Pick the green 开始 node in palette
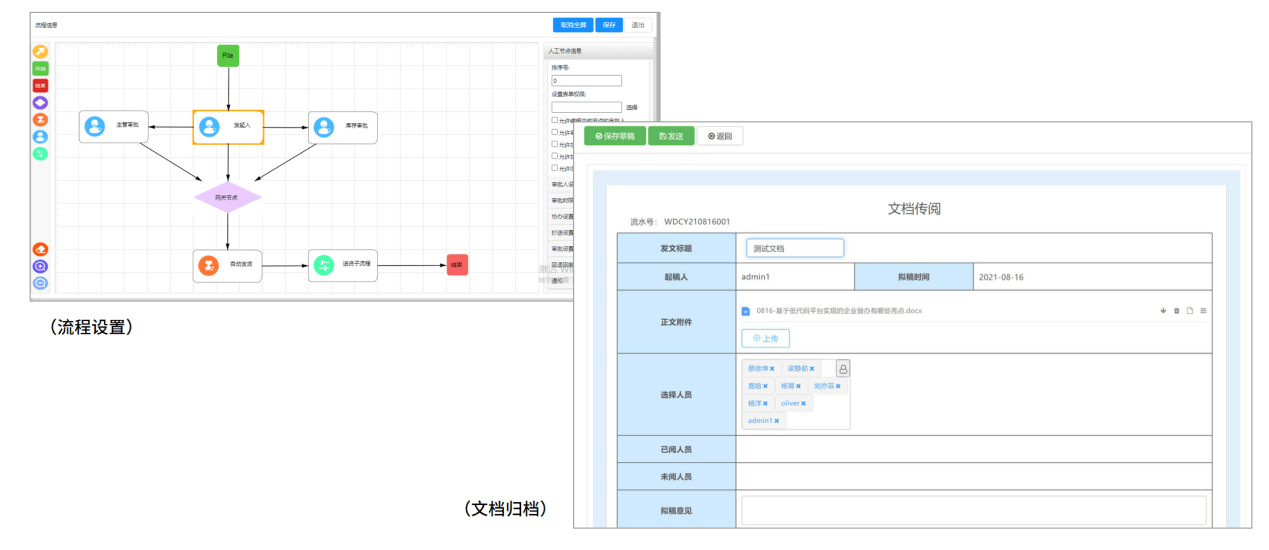Viewport: 1269px width, 550px height. tap(40, 69)
